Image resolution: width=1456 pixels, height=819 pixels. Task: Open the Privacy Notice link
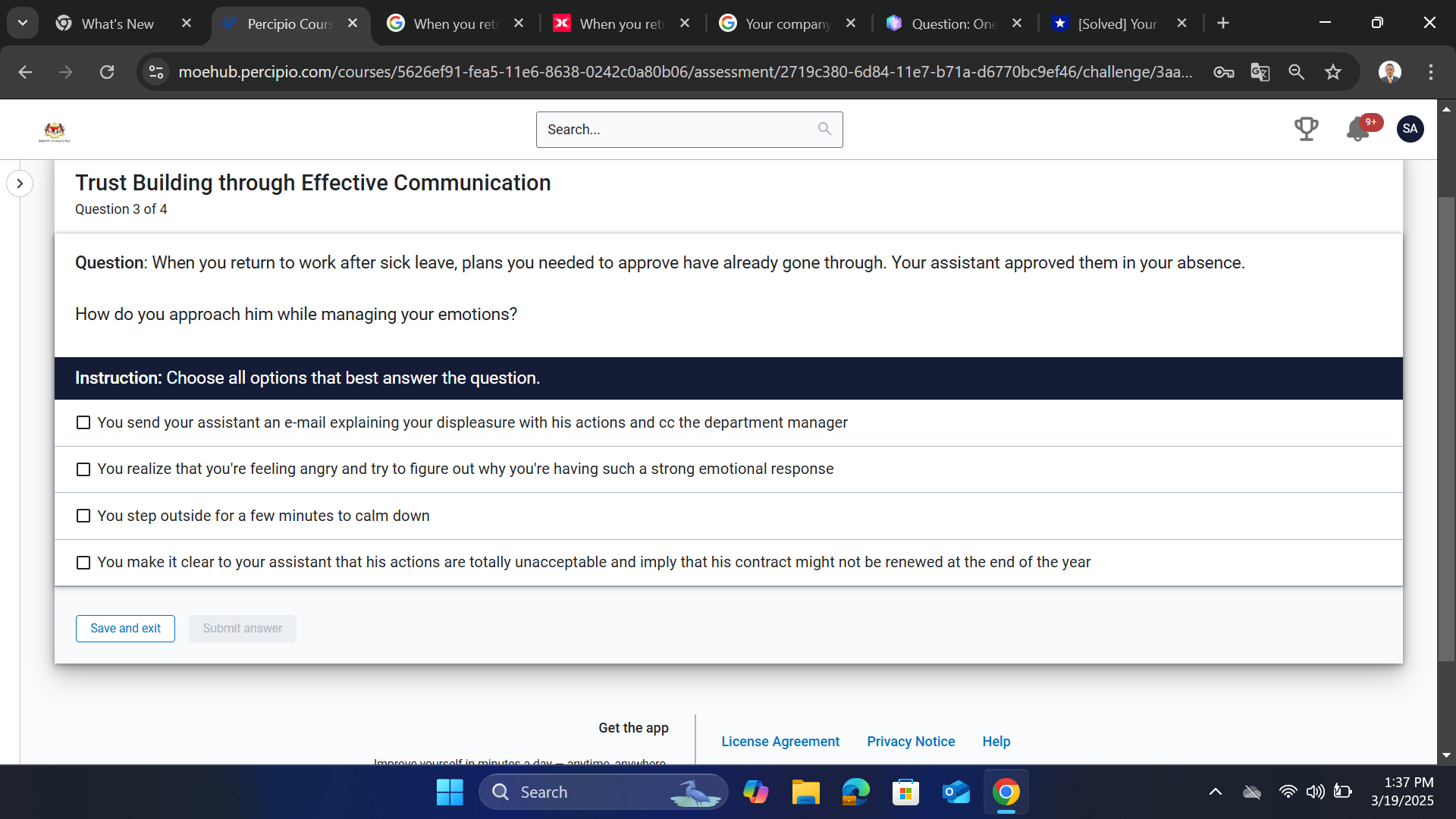click(x=911, y=742)
